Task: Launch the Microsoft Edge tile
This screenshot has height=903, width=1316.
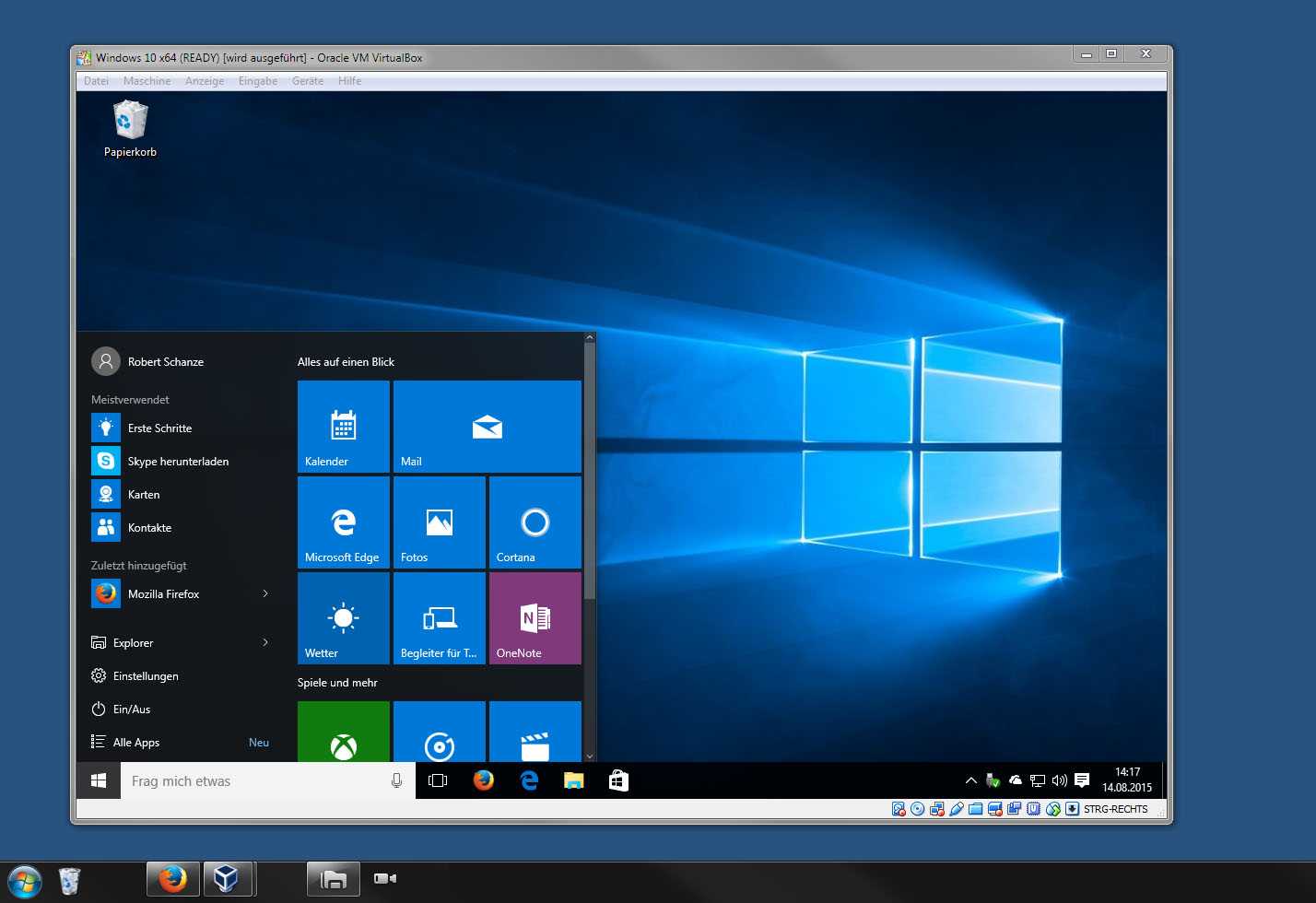Action: 344,522
